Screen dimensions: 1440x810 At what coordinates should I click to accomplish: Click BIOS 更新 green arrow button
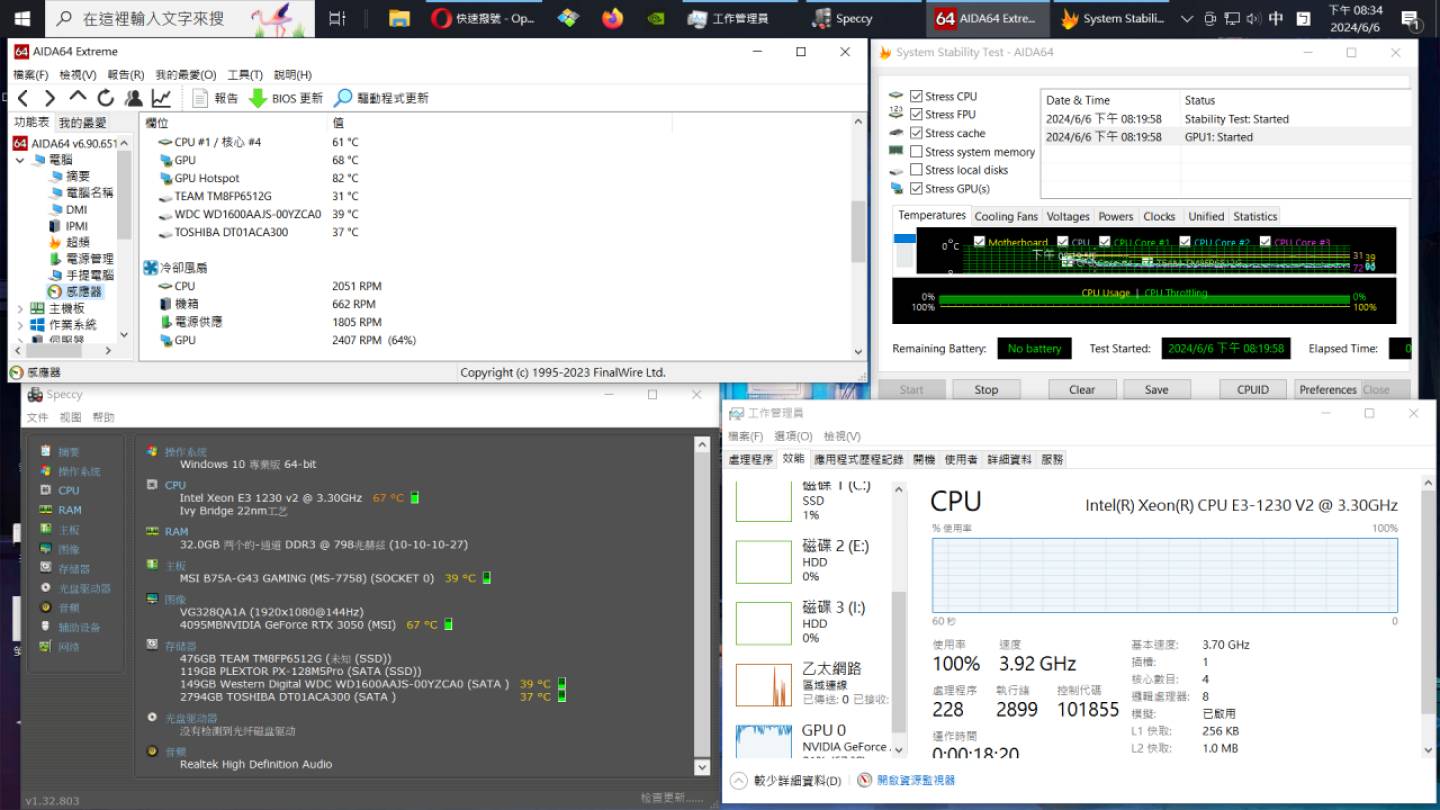click(285, 98)
